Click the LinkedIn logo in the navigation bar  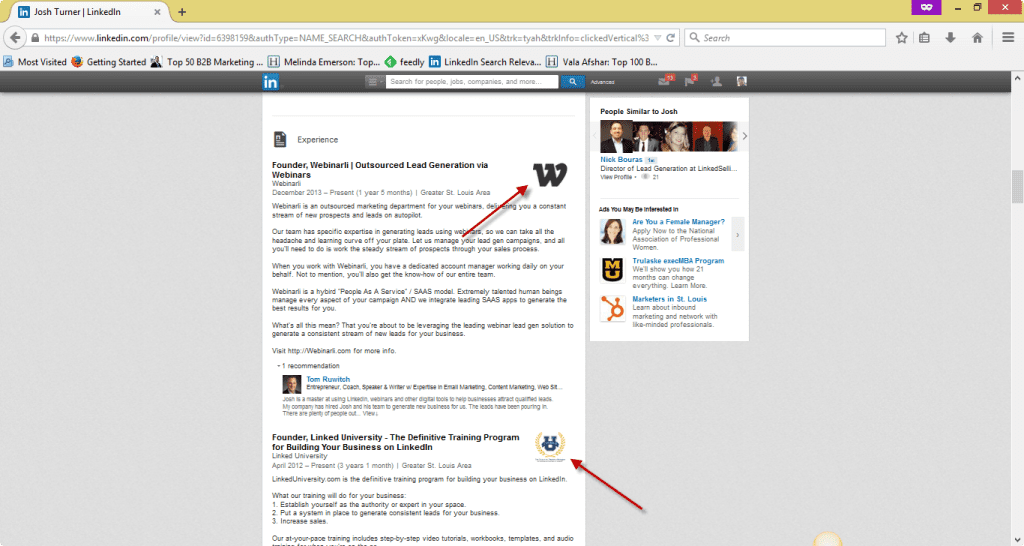click(x=270, y=82)
